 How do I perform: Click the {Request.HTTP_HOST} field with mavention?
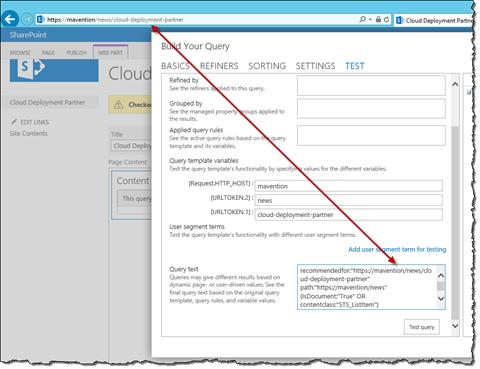coord(349,186)
